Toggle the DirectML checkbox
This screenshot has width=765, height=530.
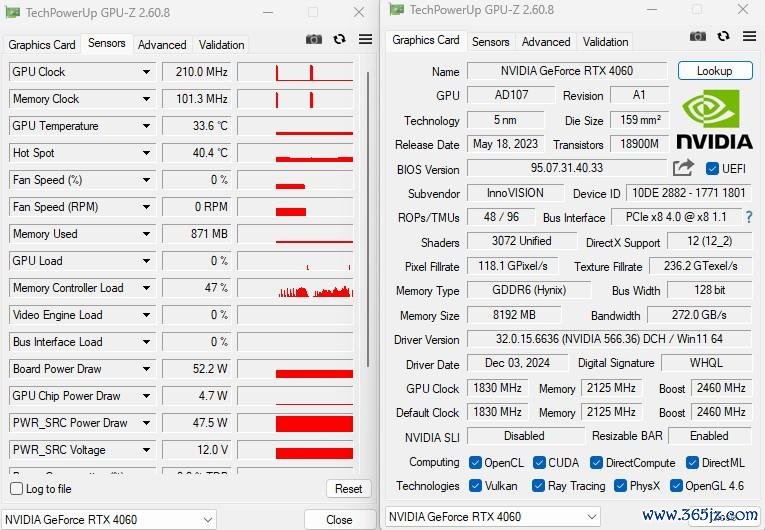click(x=692, y=462)
